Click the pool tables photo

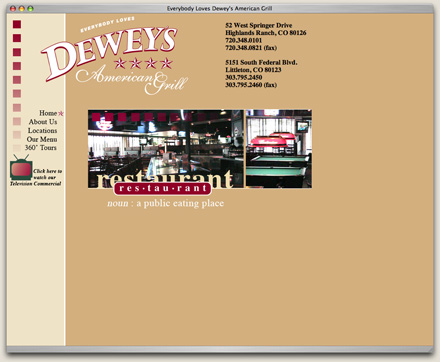[x=279, y=149]
